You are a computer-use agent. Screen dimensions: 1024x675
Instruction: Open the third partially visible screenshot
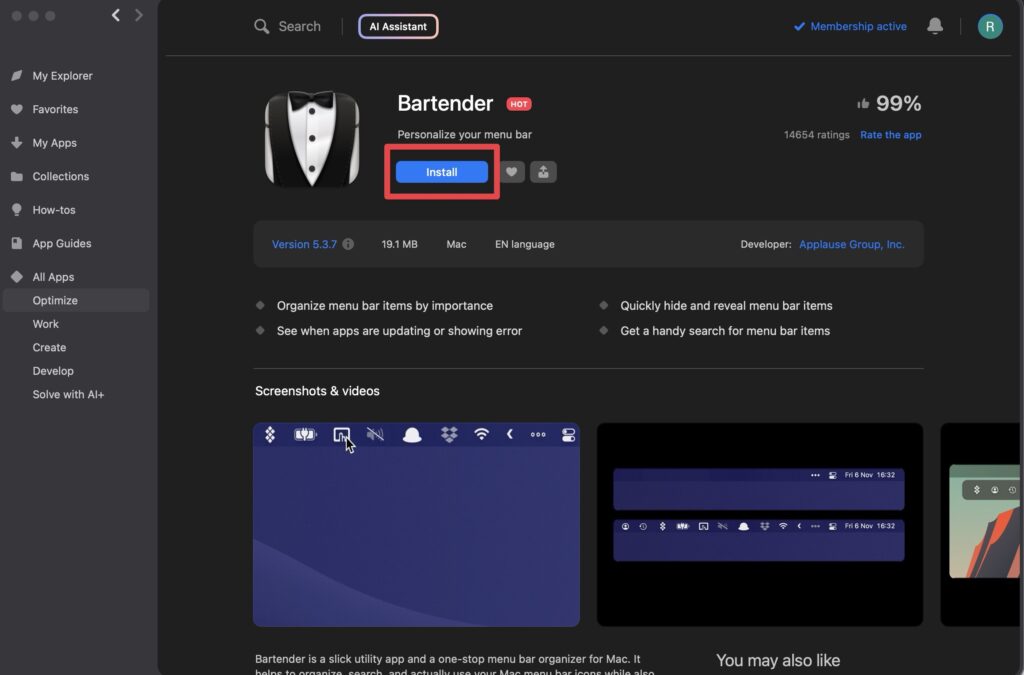(x=980, y=525)
